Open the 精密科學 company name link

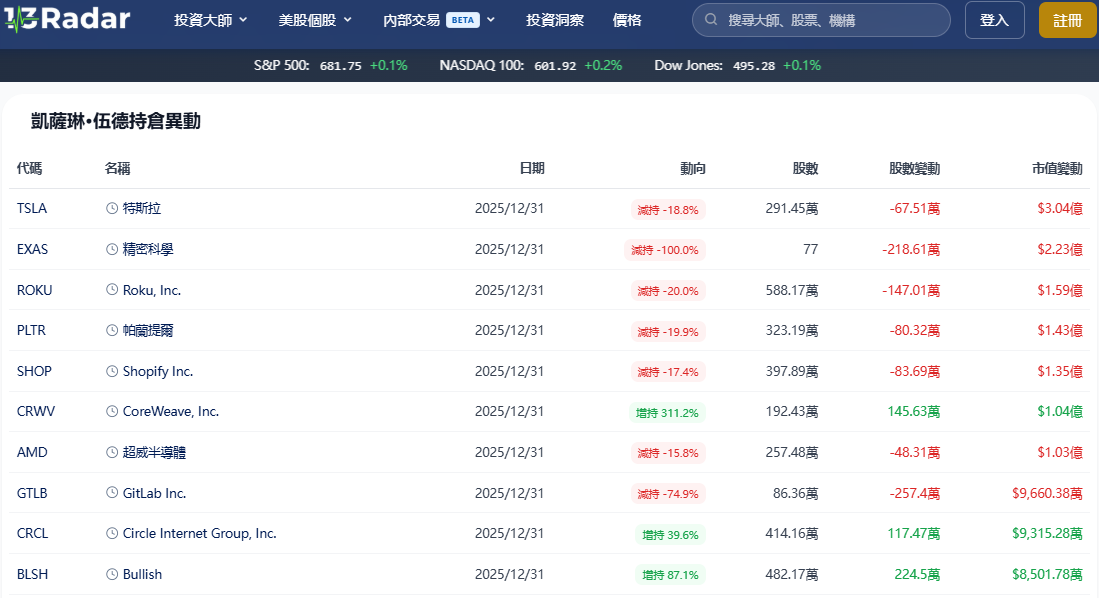(x=148, y=249)
